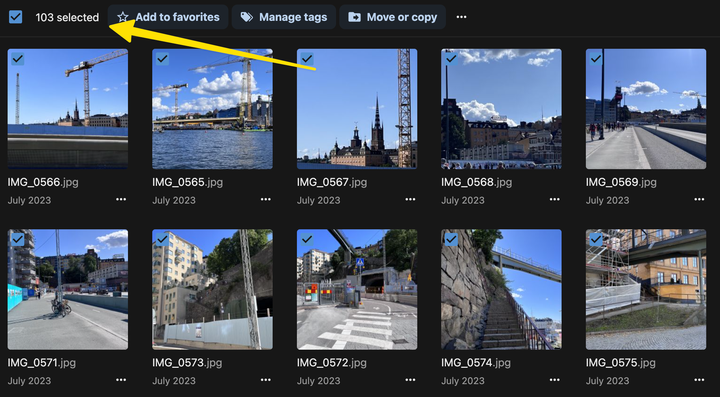Open the IMG_0567.jpg church spire thumbnail
The image size is (720, 397).
(357, 109)
